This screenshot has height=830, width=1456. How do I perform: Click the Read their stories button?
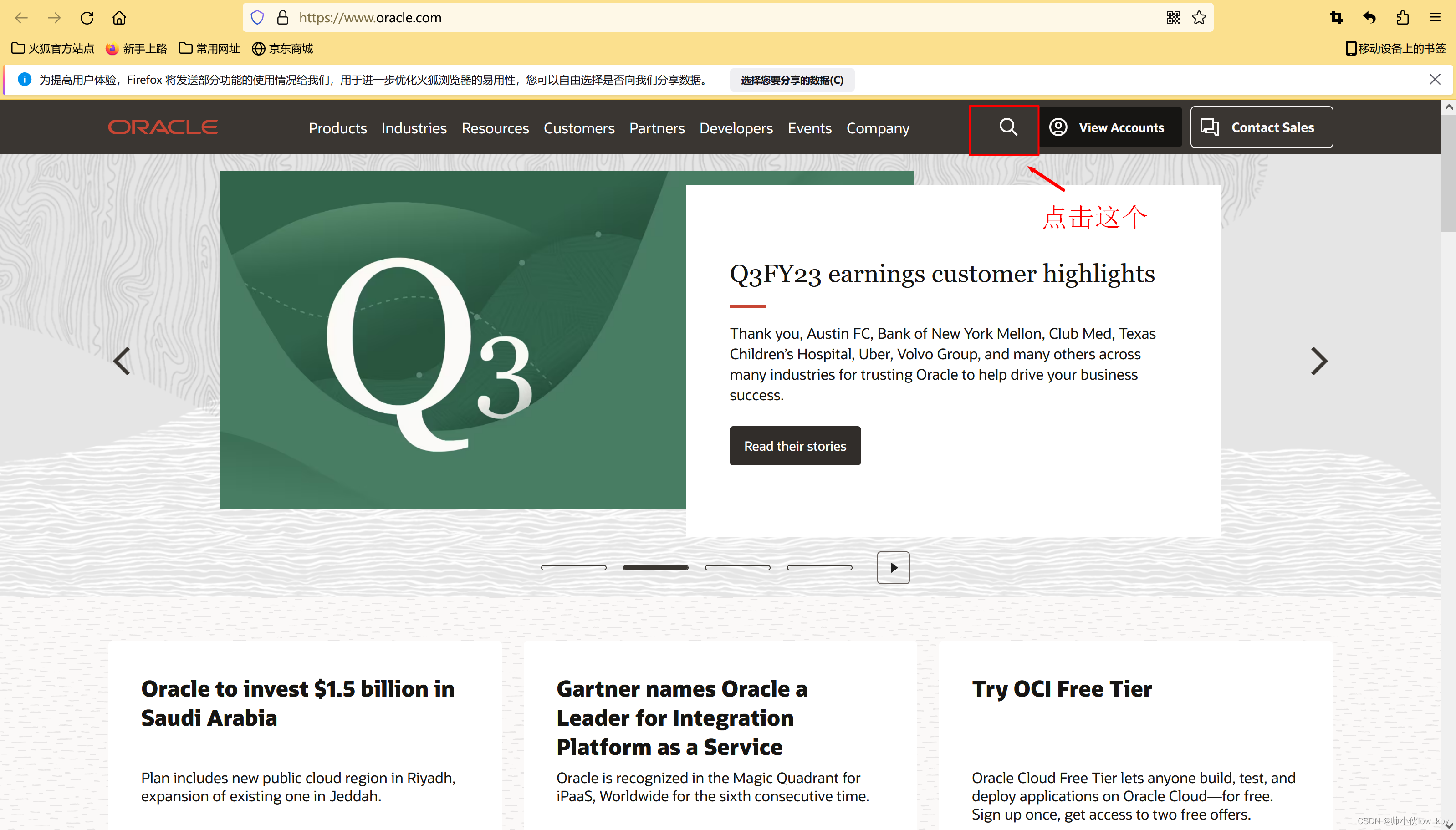pos(795,446)
